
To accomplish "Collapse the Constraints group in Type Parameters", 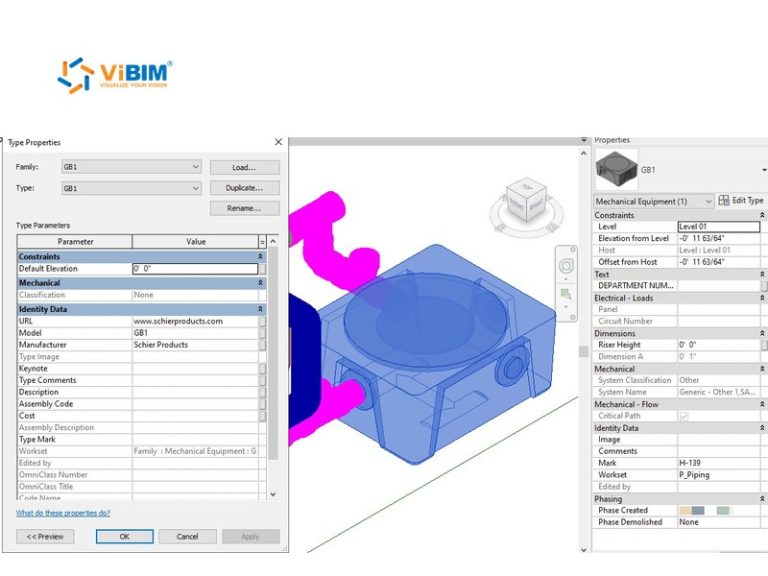I will [x=261, y=256].
